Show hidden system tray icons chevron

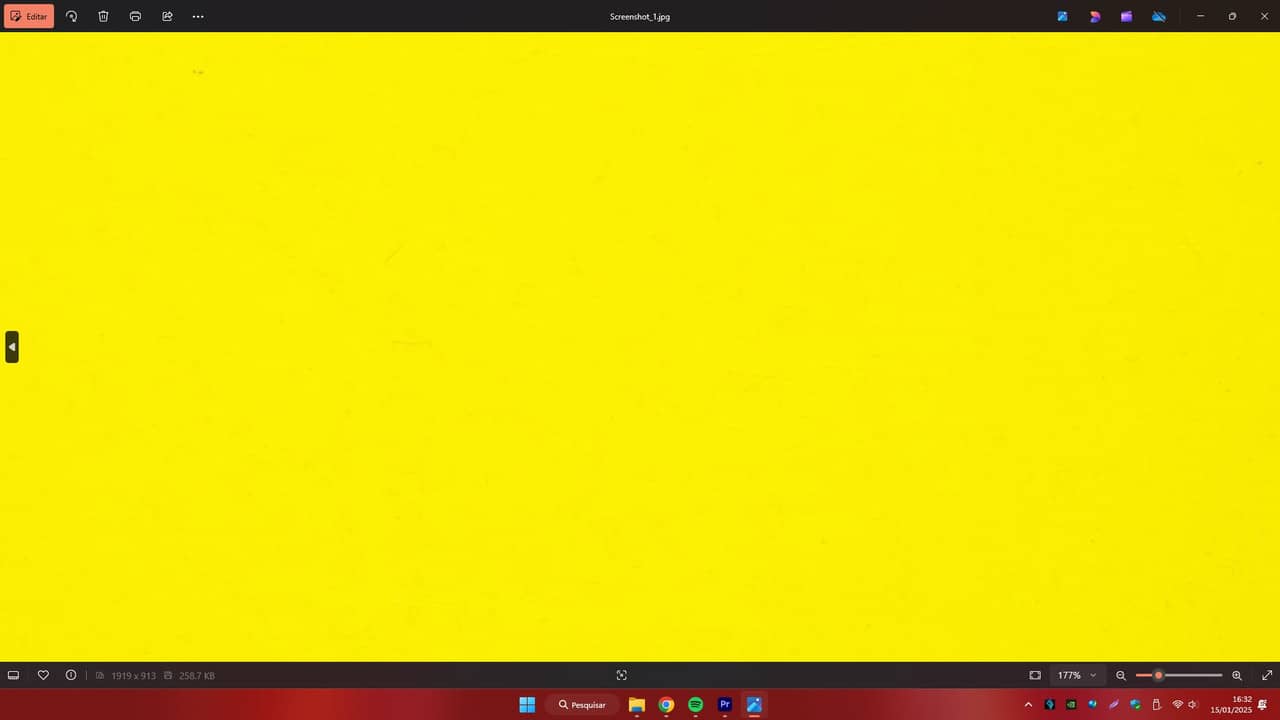click(1028, 704)
